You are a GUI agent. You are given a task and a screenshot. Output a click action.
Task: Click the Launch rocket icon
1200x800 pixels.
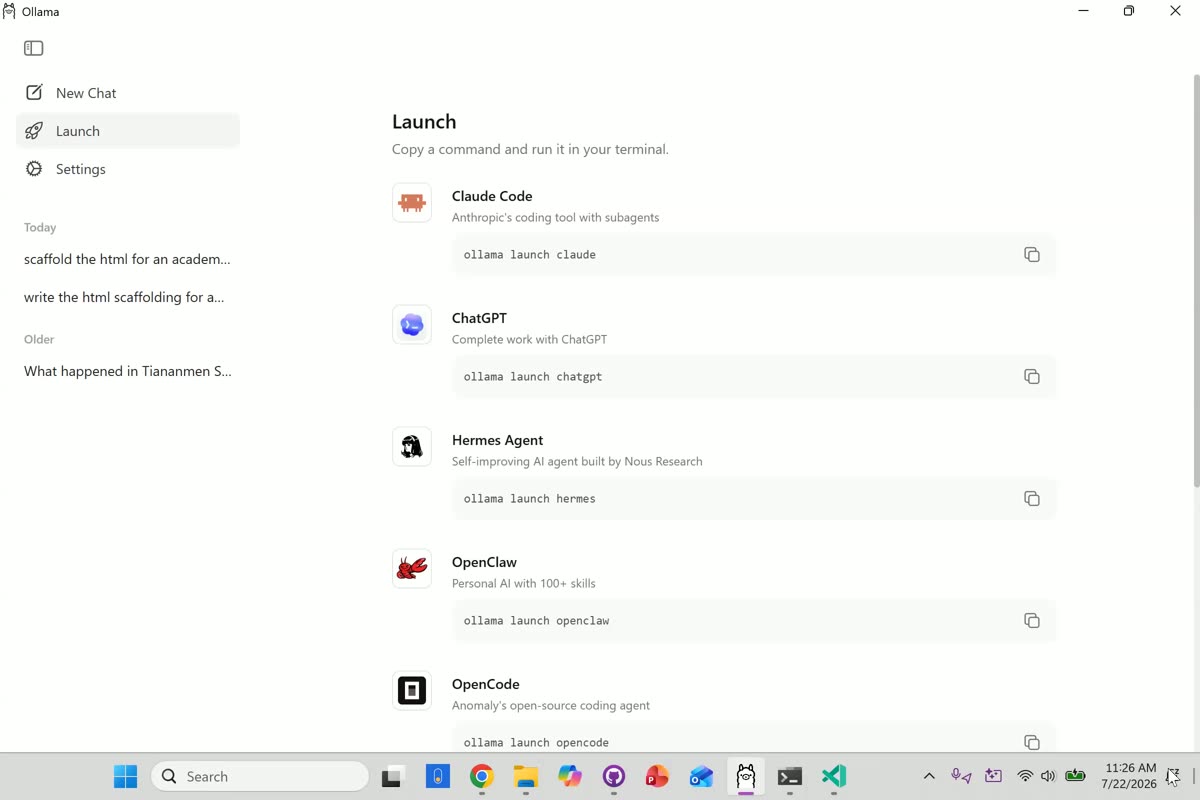click(34, 131)
